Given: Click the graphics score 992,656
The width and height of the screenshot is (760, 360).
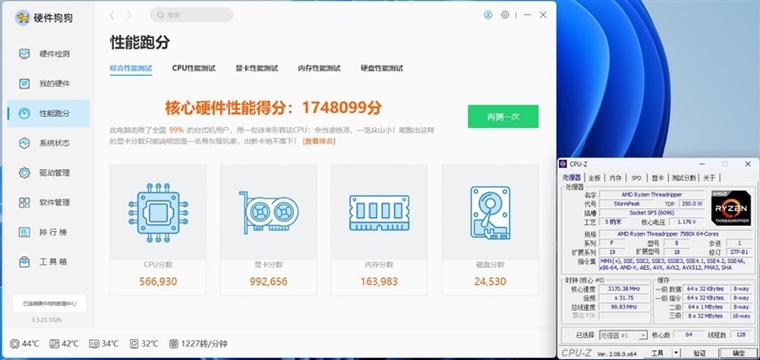Looking at the screenshot, I should [x=269, y=282].
